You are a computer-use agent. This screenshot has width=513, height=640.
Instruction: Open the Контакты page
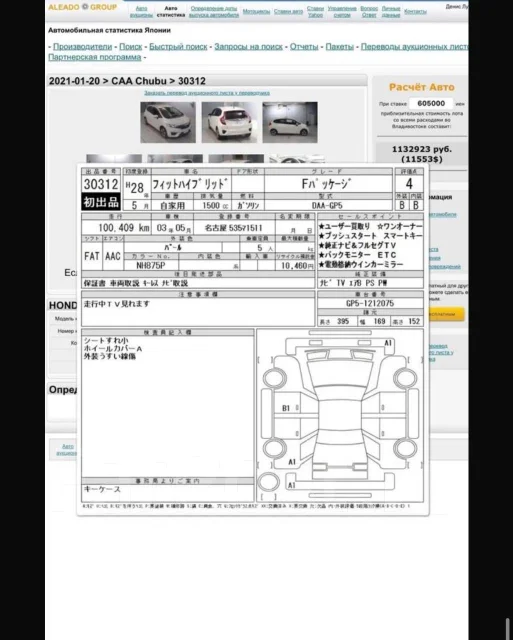(x=415, y=11)
